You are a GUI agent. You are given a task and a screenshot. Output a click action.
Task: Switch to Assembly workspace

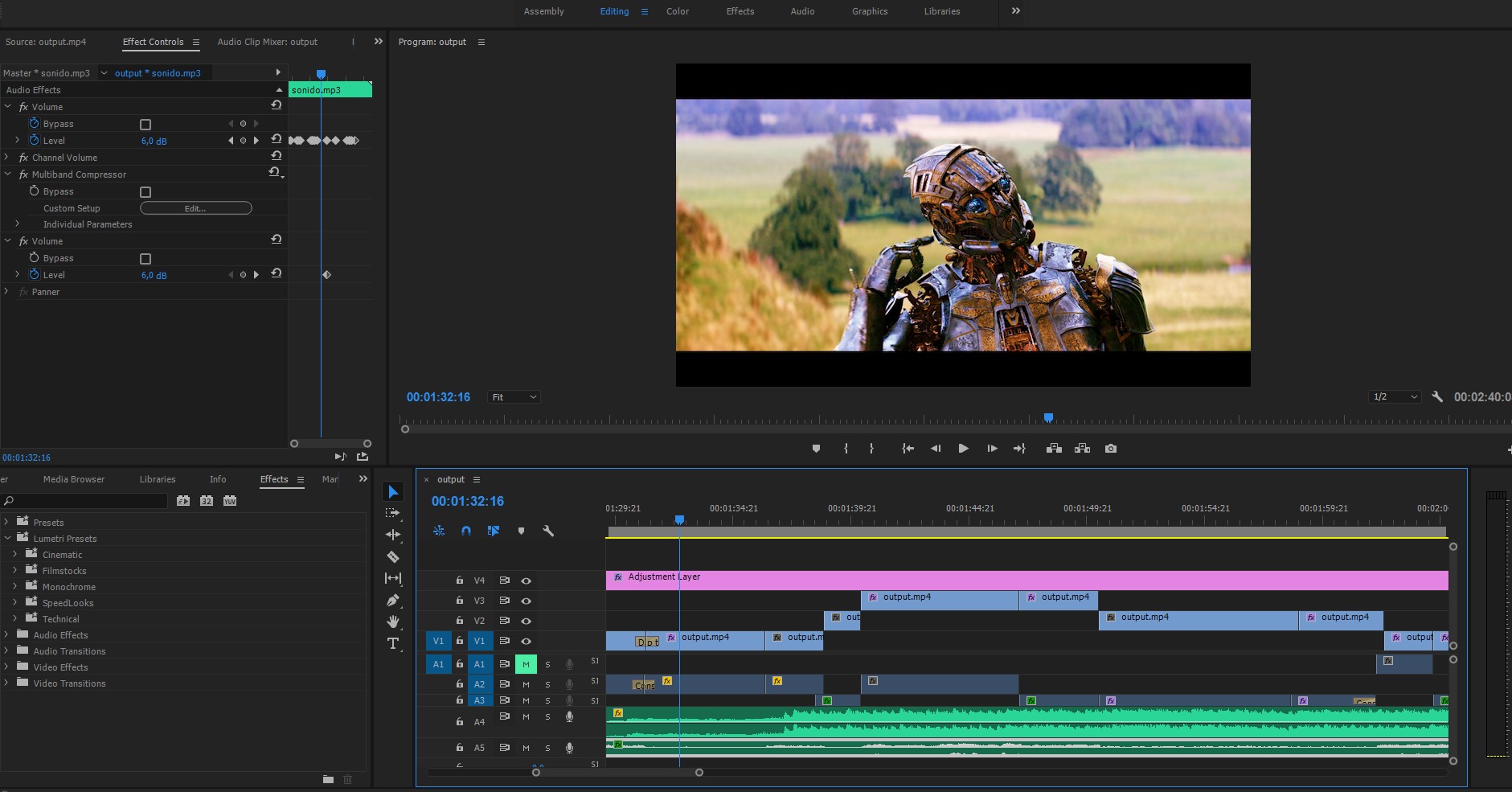tap(544, 11)
